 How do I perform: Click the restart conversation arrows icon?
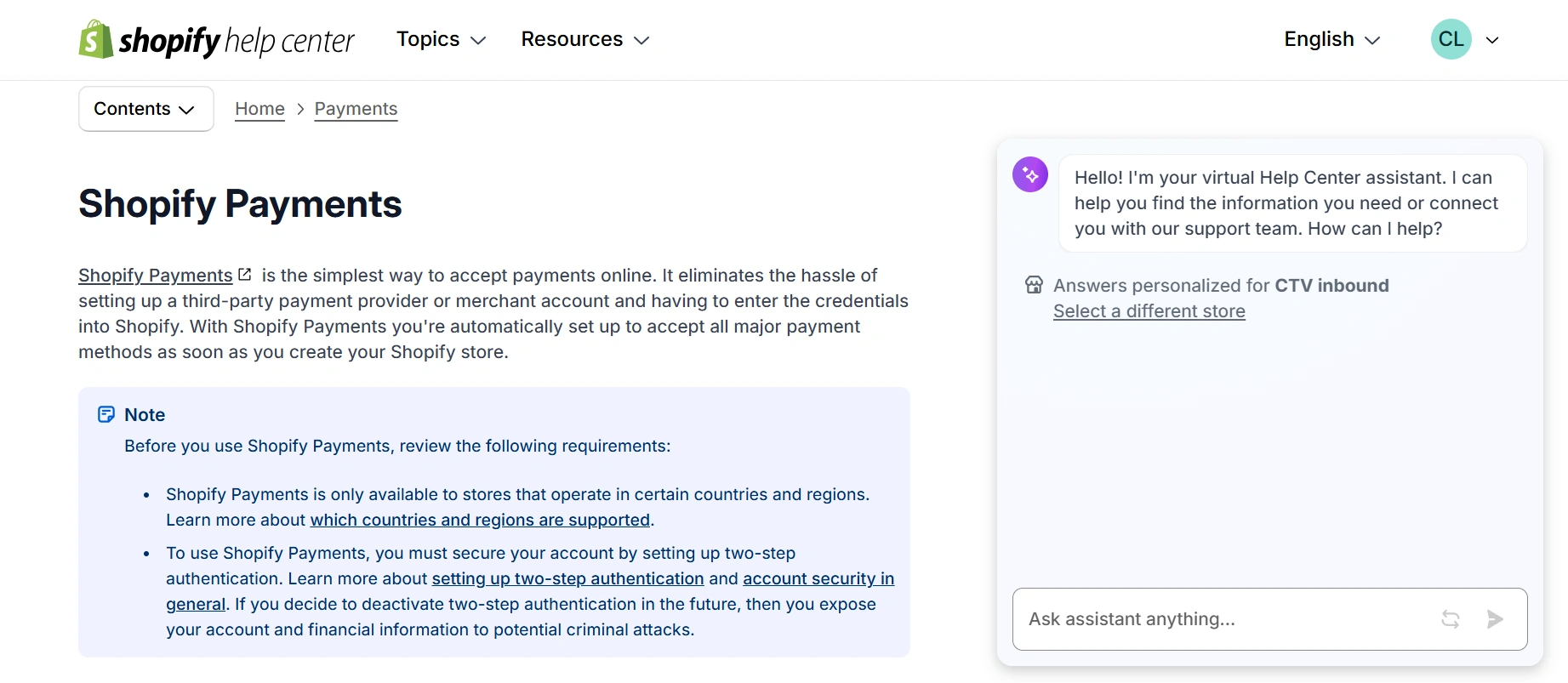pyautogui.click(x=1451, y=619)
